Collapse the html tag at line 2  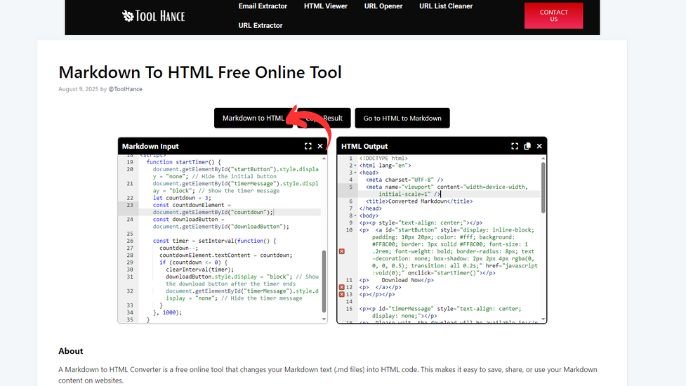[355, 165]
